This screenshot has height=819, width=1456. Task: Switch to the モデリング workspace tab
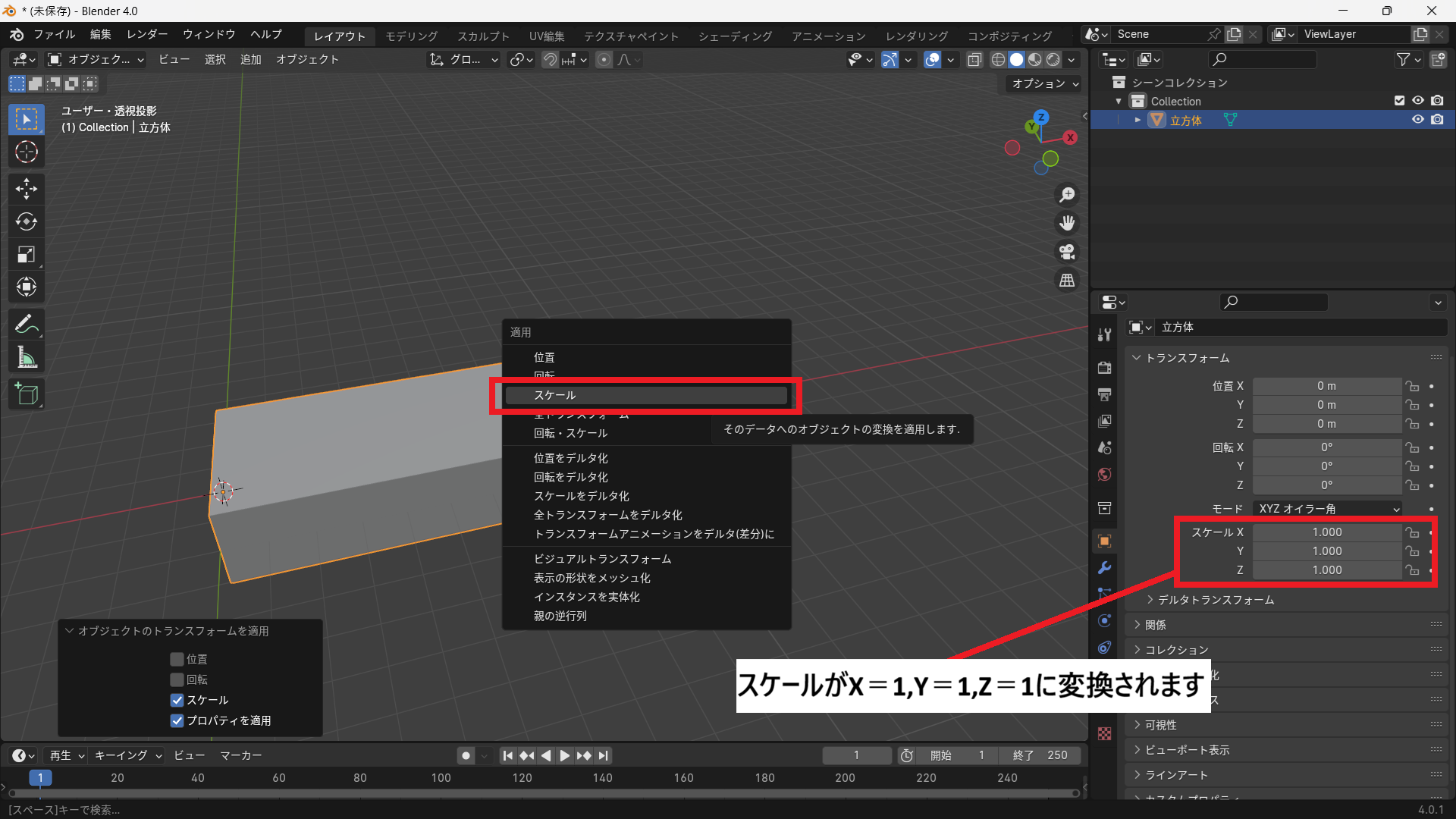click(x=411, y=36)
